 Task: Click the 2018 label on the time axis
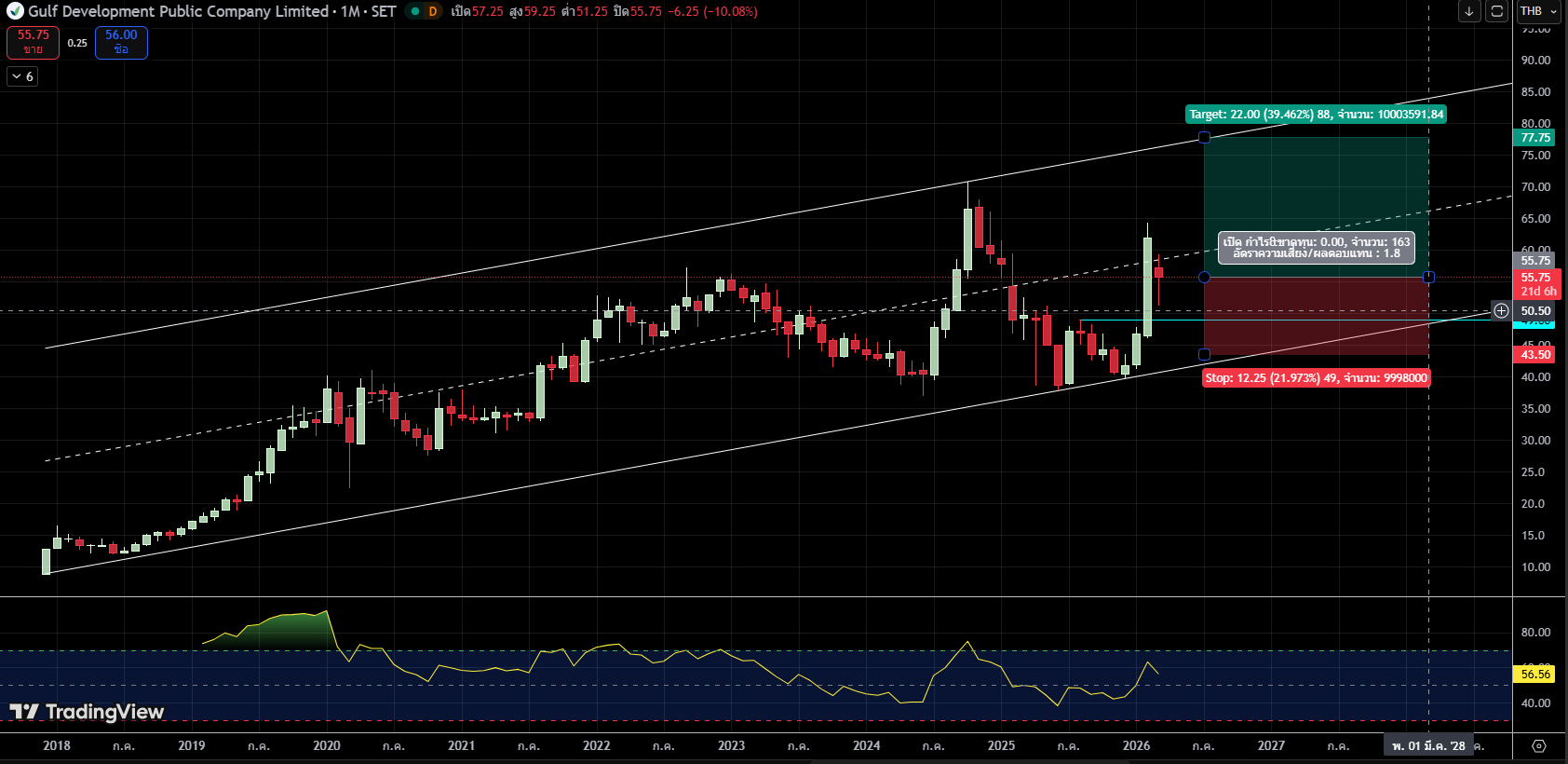tap(57, 745)
